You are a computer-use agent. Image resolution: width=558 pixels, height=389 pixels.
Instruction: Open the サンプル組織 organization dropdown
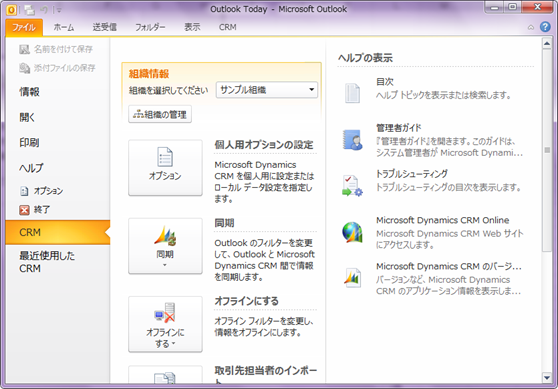267,90
